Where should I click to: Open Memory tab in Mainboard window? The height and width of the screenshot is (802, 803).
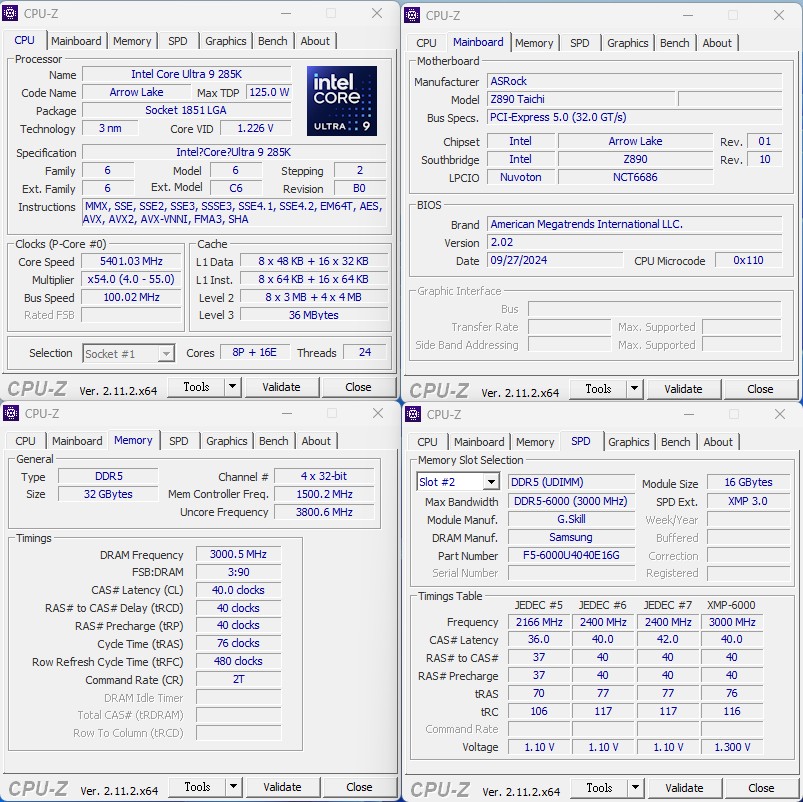point(534,43)
